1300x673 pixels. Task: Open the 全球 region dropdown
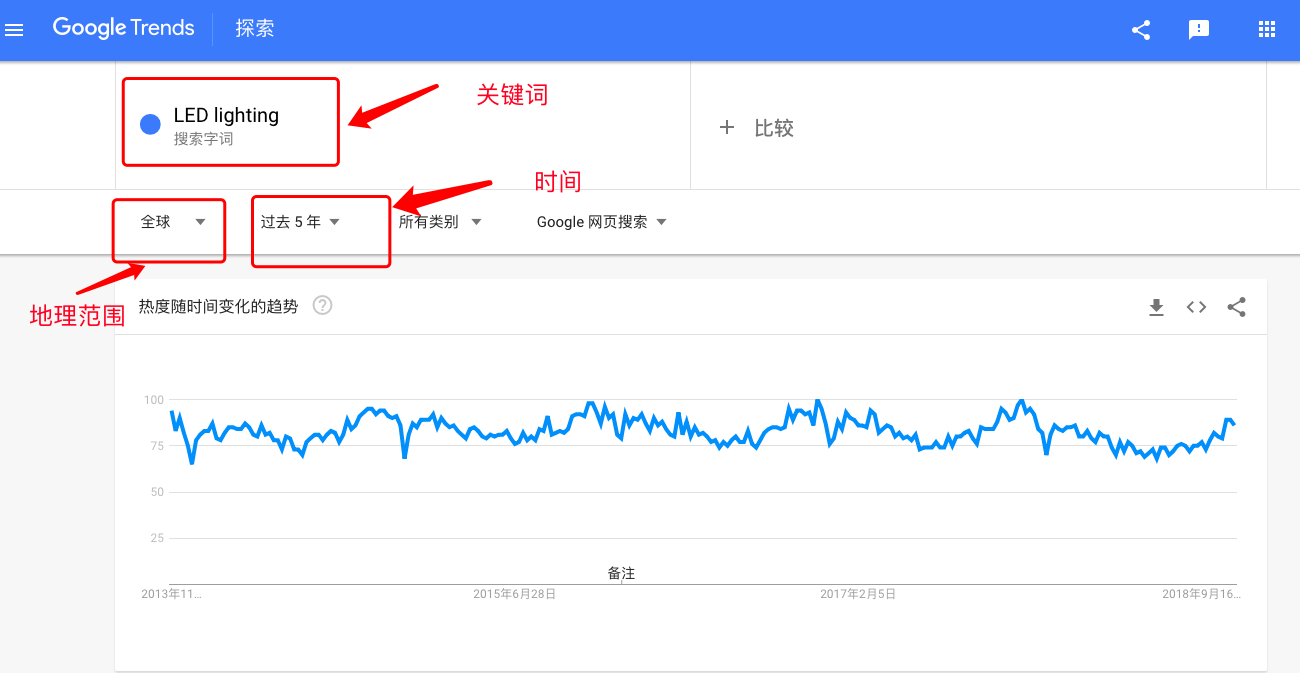173,222
